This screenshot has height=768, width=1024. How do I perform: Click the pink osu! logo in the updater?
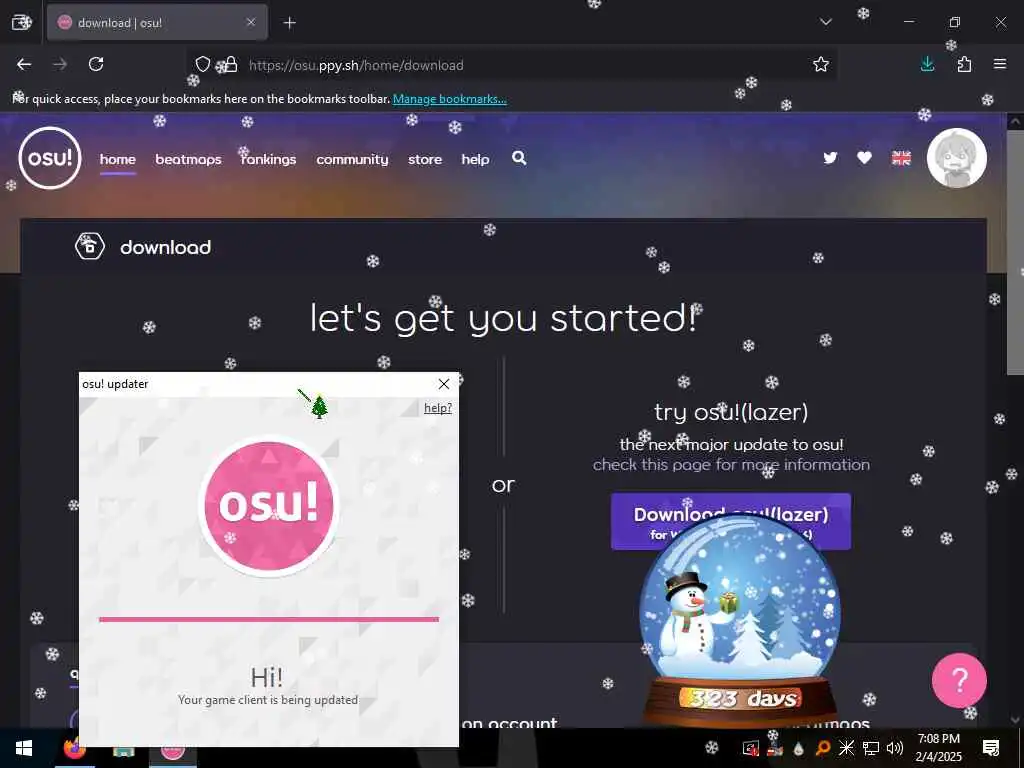pyautogui.click(x=269, y=505)
